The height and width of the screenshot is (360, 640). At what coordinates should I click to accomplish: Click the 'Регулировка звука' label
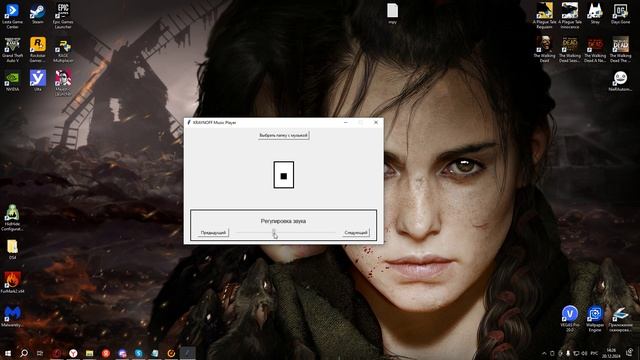(283, 221)
